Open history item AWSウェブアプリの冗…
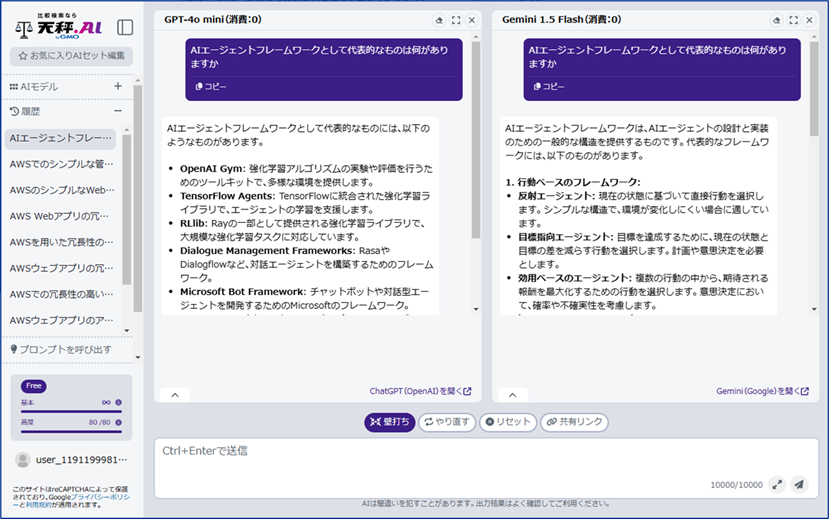 [x=61, y=268]
